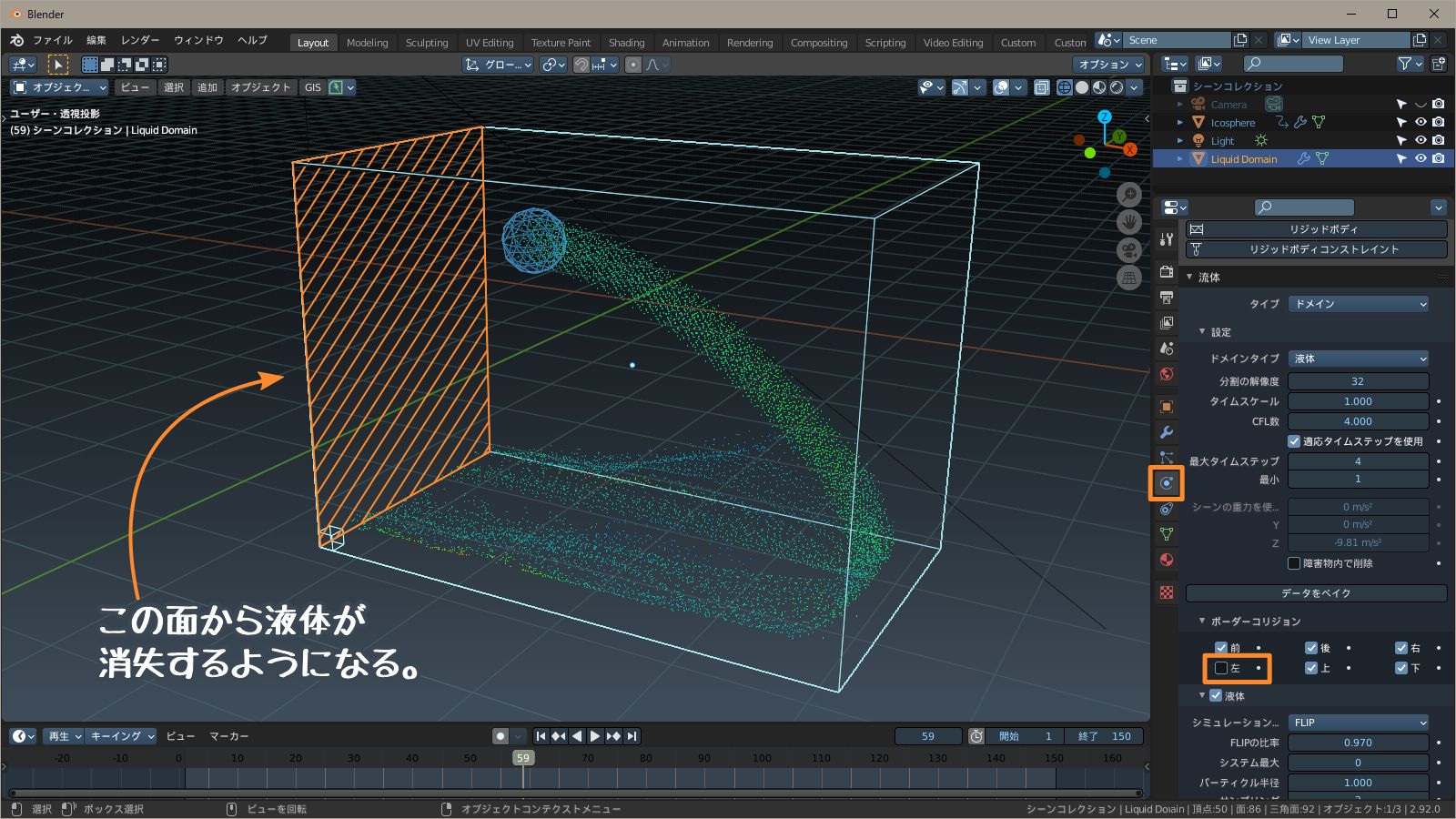This screenshot has width=1456, height=819.
Task: Click the pan view hand gizmo
Action: point(1129,222)
